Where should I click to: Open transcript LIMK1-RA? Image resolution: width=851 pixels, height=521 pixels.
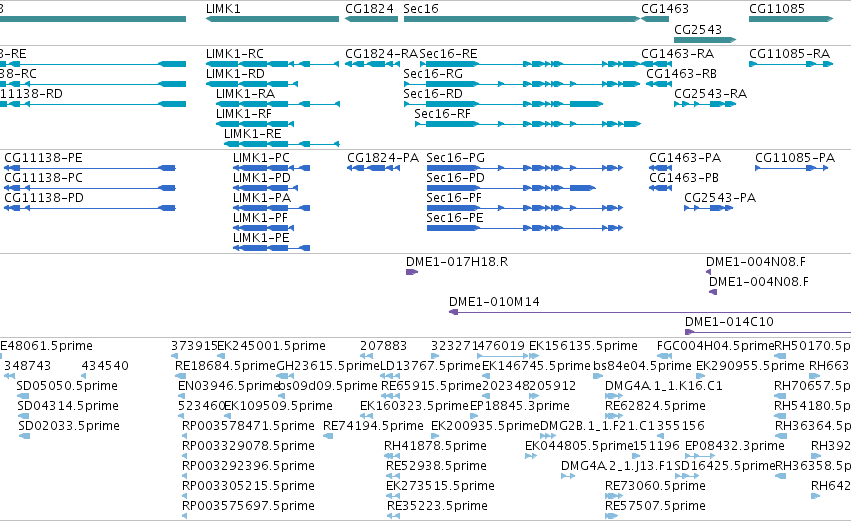pos(278,104)
